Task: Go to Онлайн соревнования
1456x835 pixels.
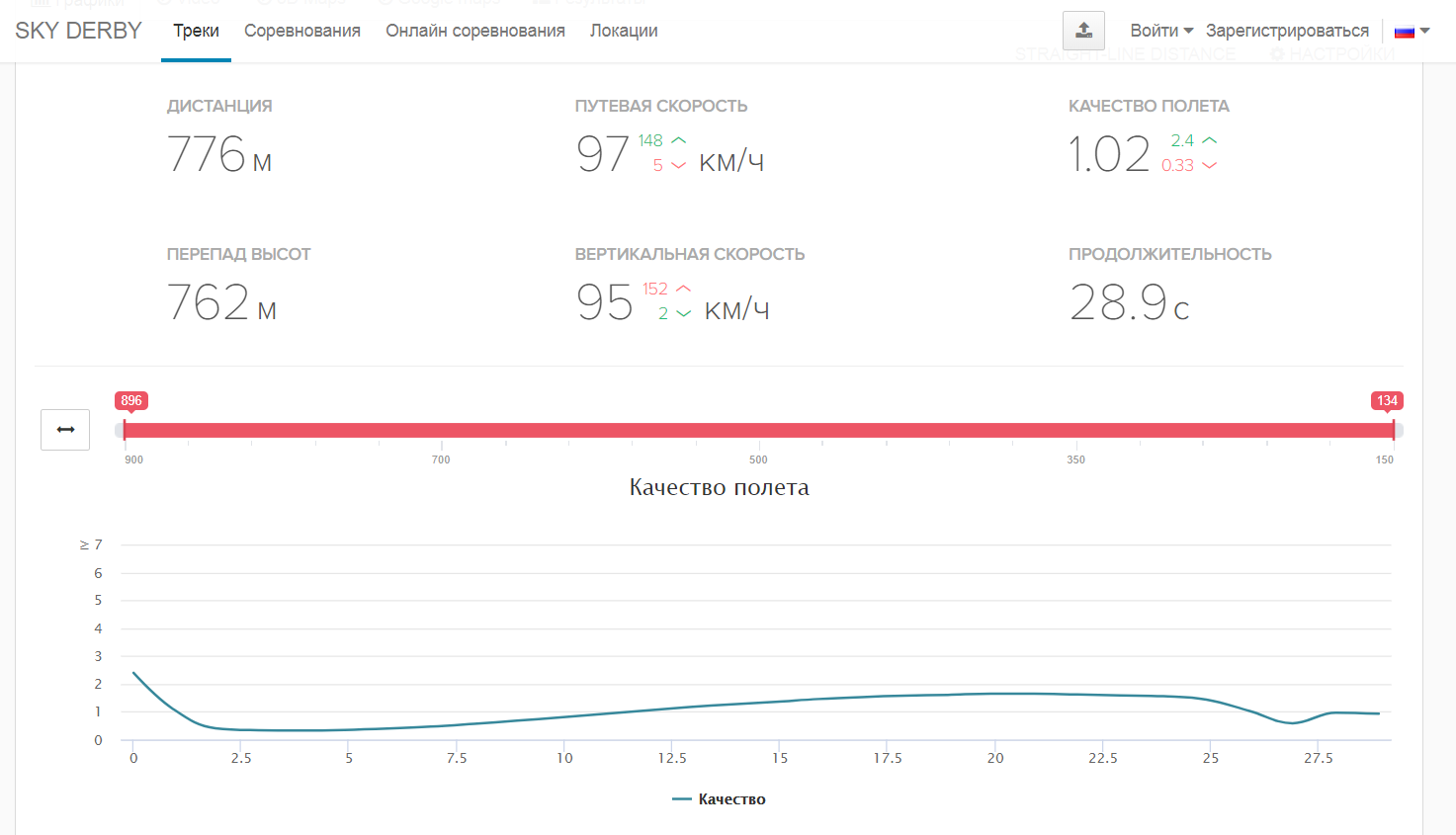Action: click(x=475, y=31)
